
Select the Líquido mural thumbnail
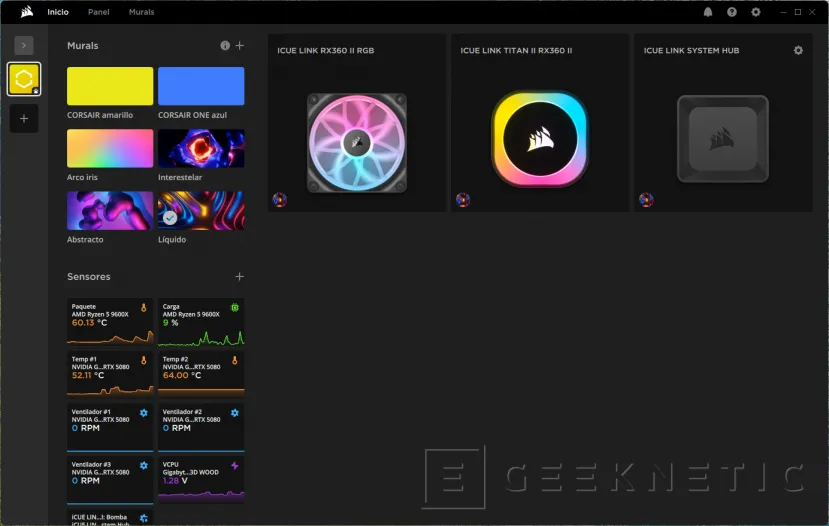point(201,210)
